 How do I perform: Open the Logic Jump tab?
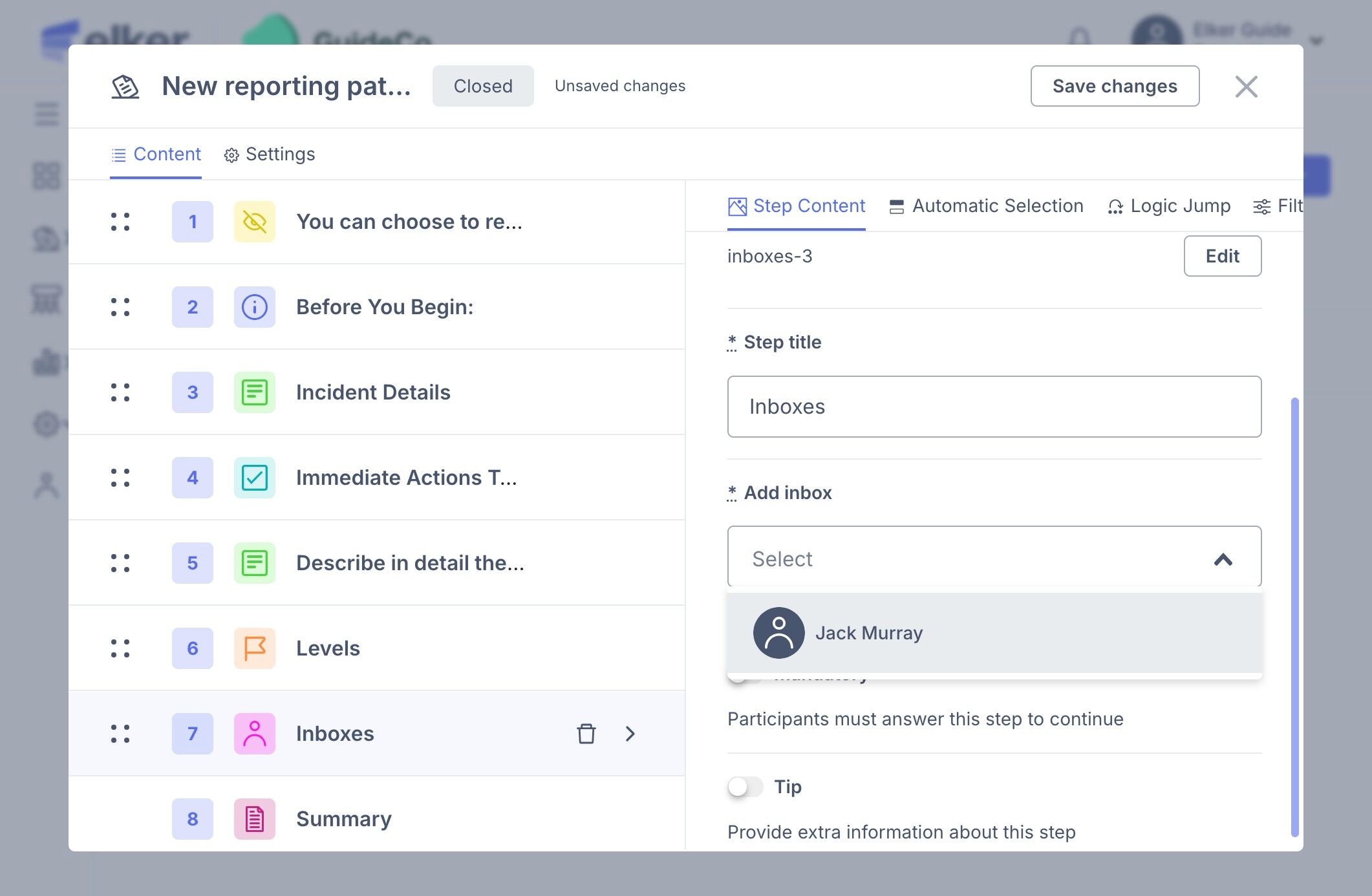click(x=1169, y=206)
